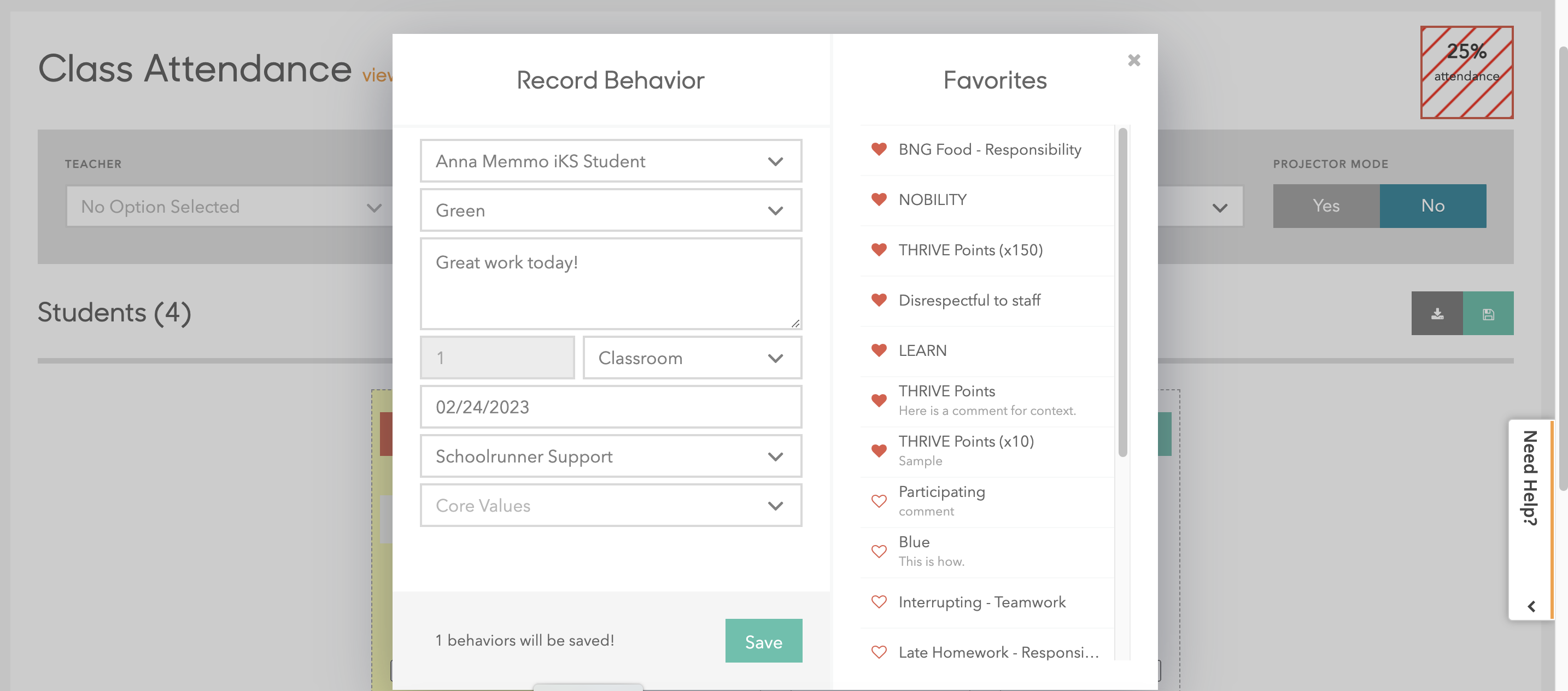The image size is (1568, 691).
Task: Toggle Projector Mode to Yes
Action: (x=1325, y=206)
